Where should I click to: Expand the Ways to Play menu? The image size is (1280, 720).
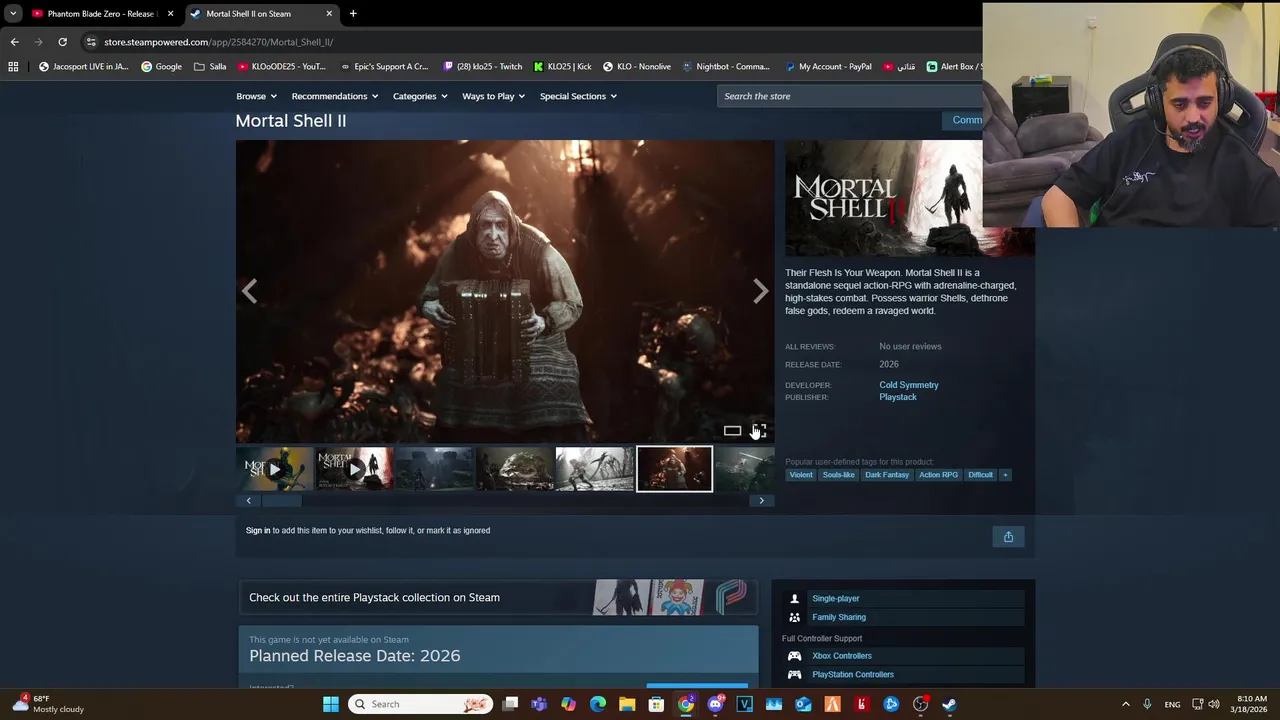(493, 96)
